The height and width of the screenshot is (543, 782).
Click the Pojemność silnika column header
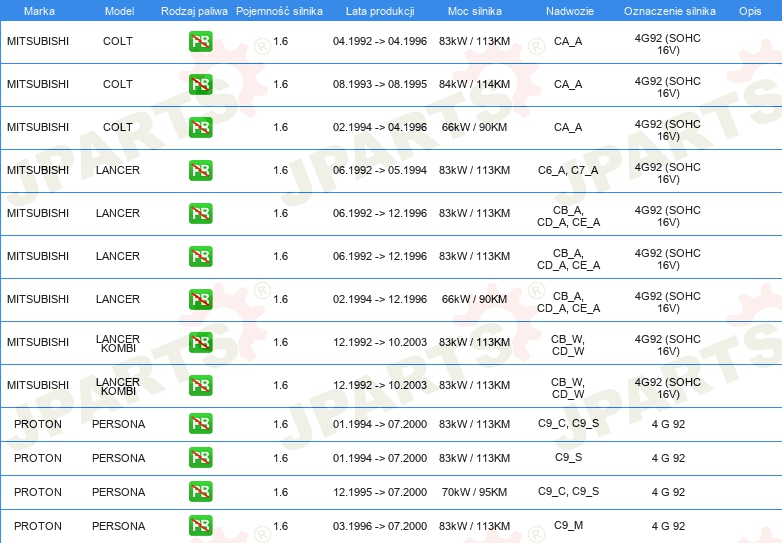[x=279, y=11]
